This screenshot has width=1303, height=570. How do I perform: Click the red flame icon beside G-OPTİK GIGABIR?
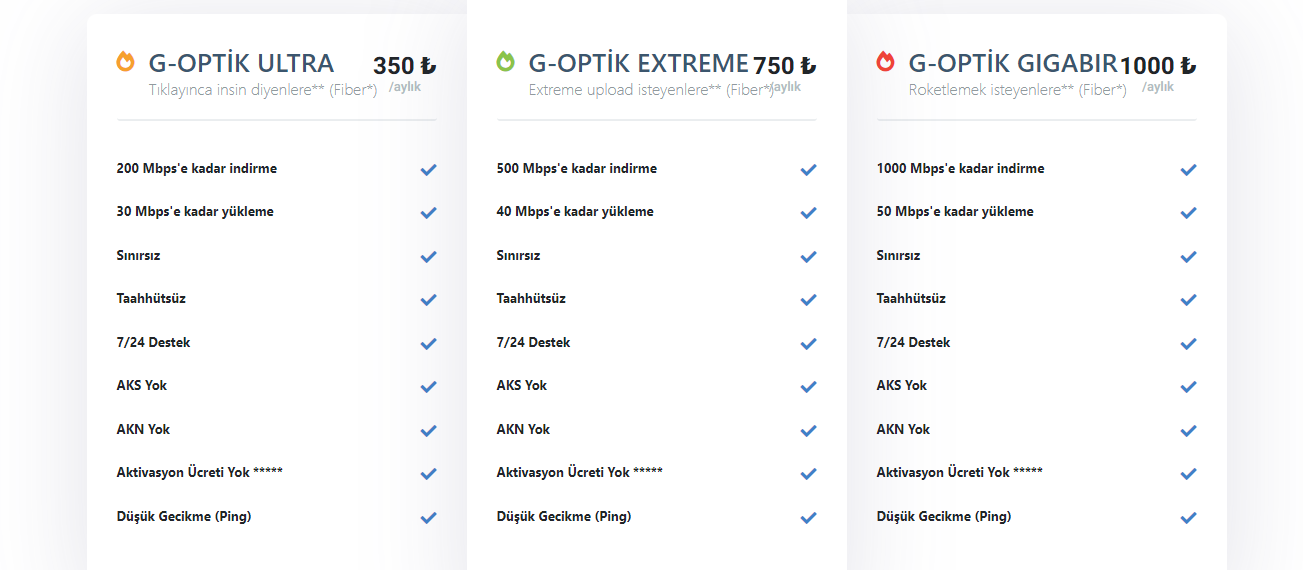(x=885, y=62)
